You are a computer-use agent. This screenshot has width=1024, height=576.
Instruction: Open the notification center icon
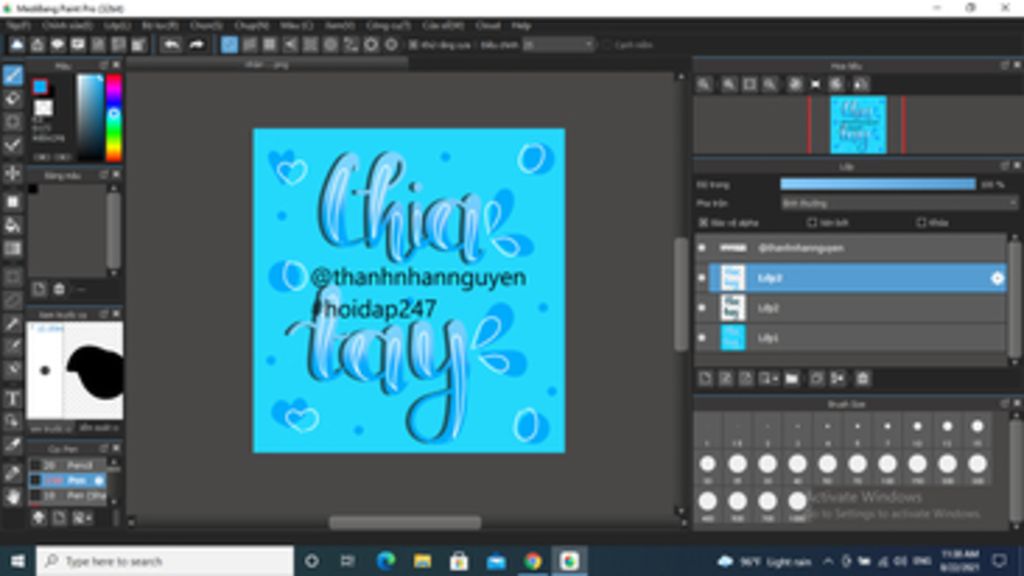999,561
